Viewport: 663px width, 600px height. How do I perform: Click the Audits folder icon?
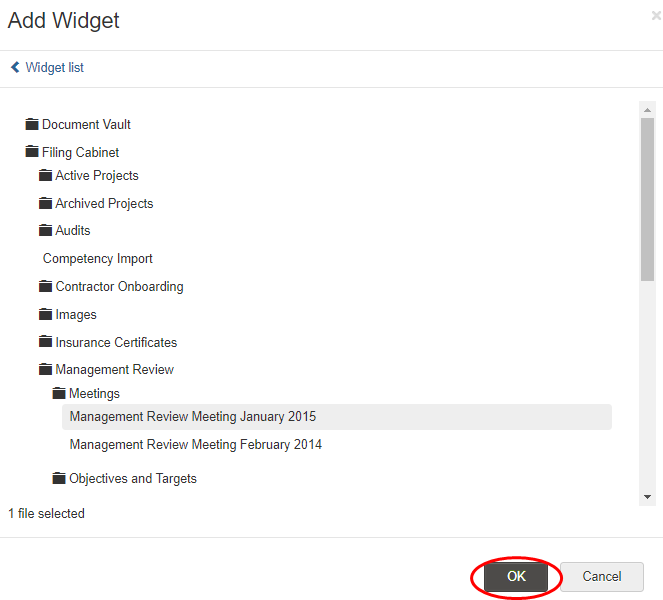[x=45, y=231]
